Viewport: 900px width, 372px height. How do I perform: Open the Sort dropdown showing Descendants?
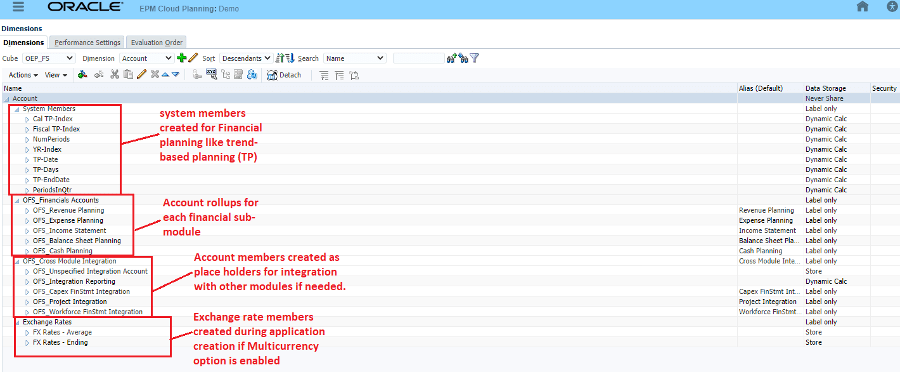pyautogui.click(x=246, y=58)
